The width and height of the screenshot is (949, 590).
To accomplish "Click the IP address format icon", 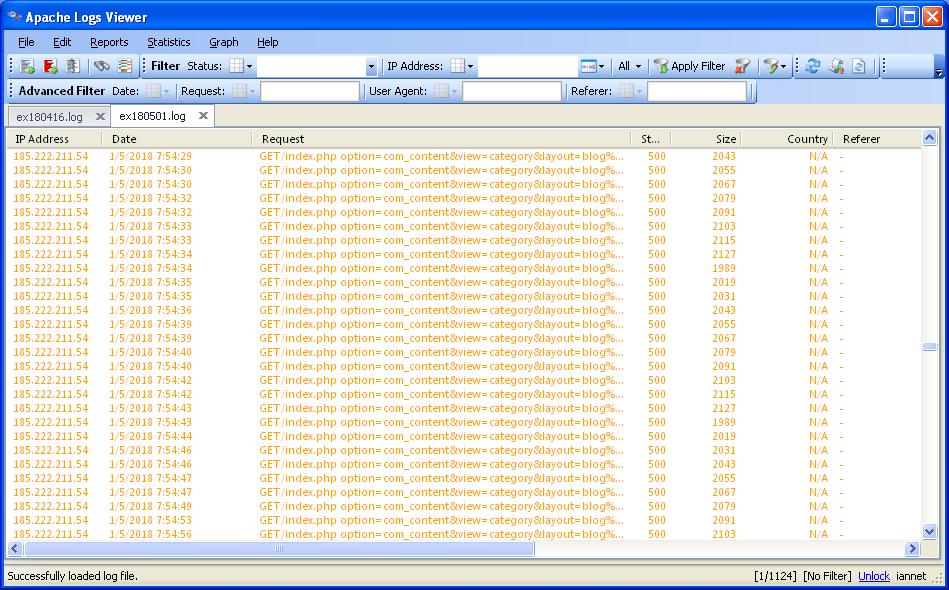I will coord(588,66).
